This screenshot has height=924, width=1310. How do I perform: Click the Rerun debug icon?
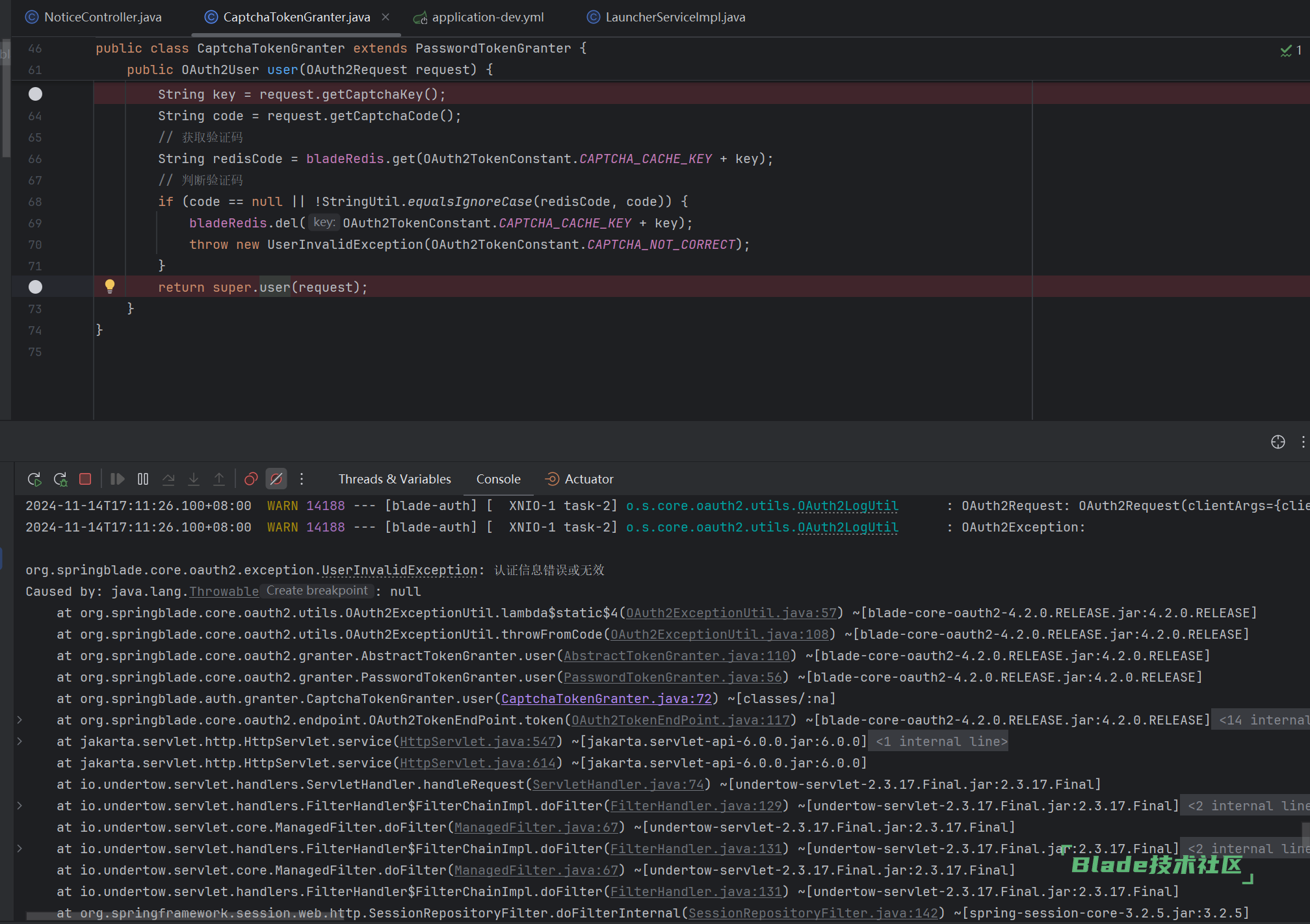pyautogui.click(x=34, y=479)
